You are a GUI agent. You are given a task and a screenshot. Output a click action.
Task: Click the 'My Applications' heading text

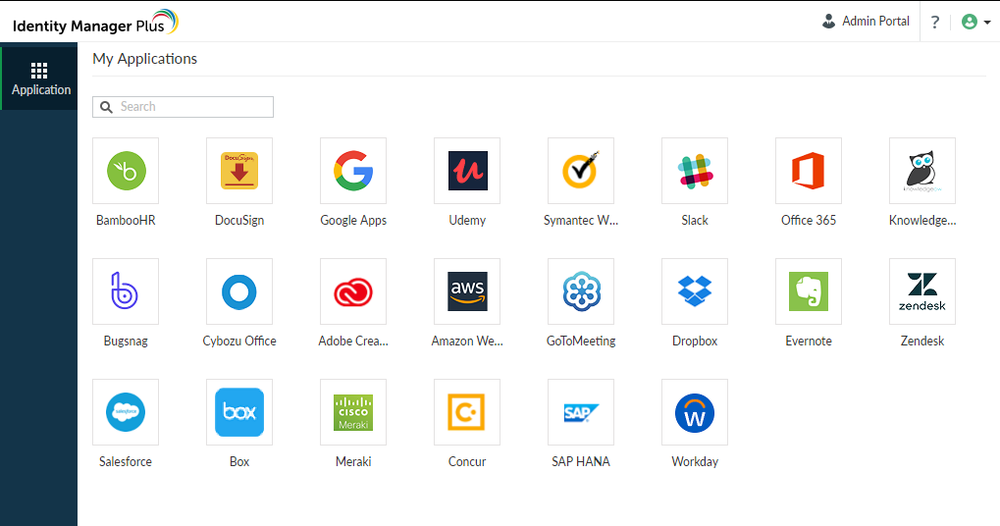pyautogui.click(x=145, y=59)
